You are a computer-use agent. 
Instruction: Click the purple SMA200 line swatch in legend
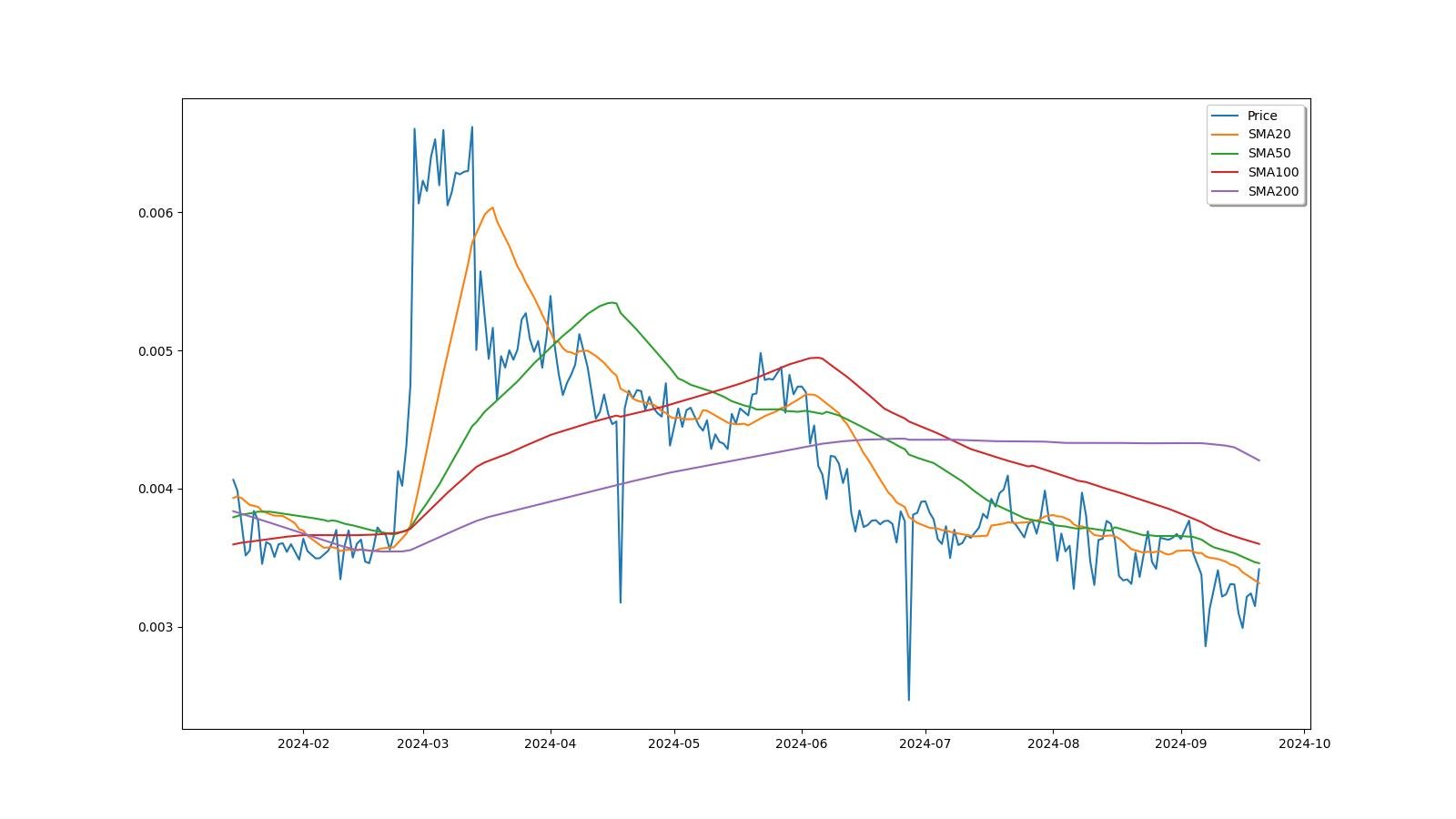coord(1226,192)
